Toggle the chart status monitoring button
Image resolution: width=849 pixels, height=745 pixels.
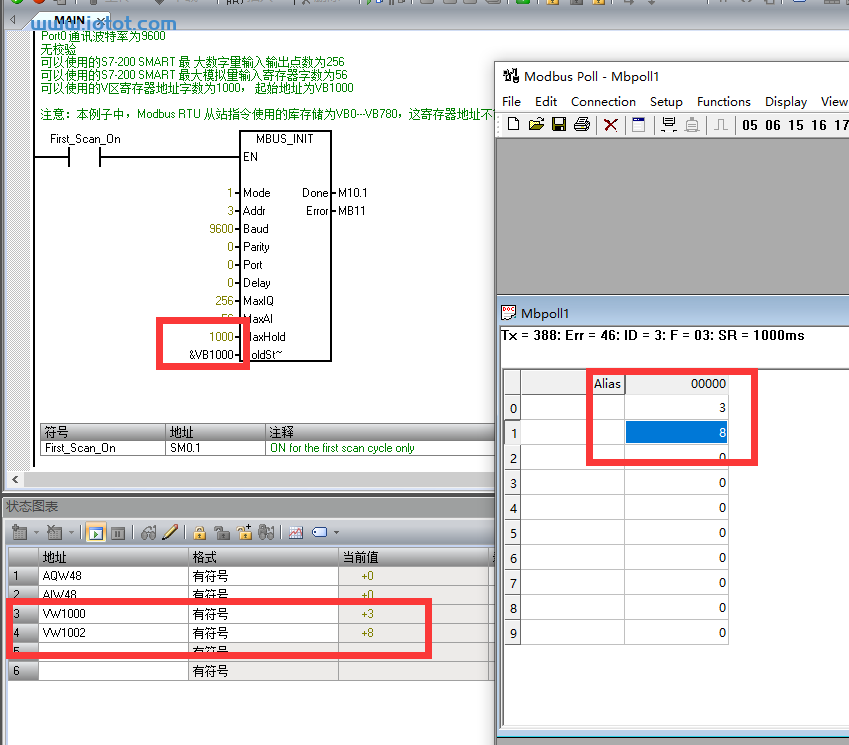(x=95, y=533)
